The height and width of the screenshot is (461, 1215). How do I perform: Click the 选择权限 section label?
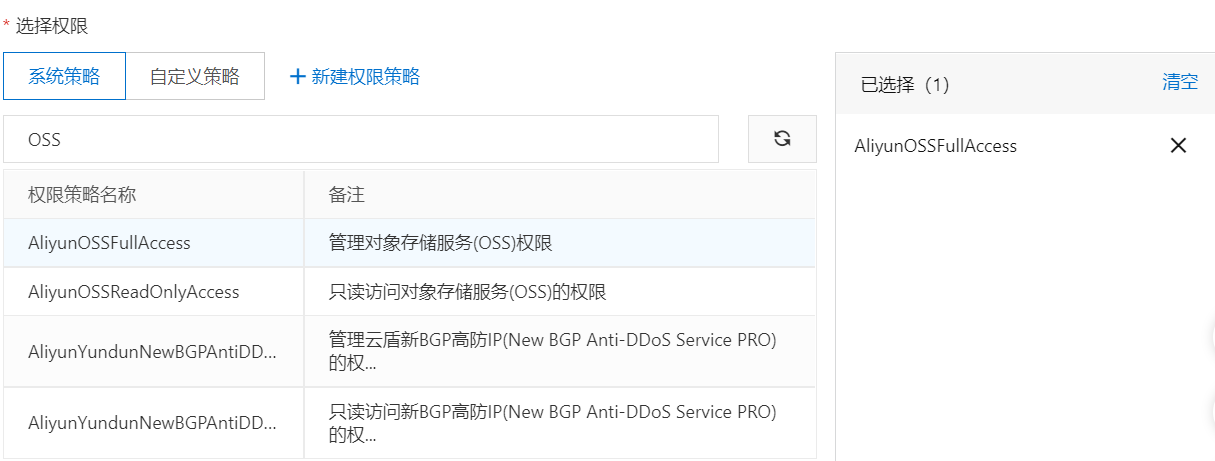pyautogui.click(x=52, y=26)
